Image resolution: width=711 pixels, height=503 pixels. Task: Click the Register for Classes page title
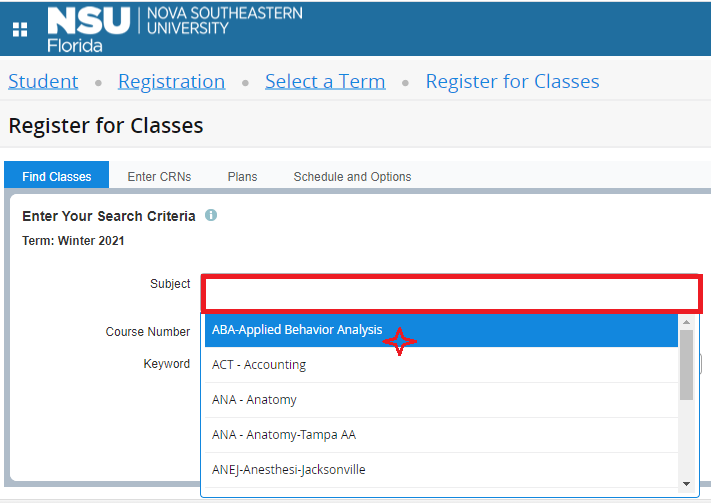[106, 126]
